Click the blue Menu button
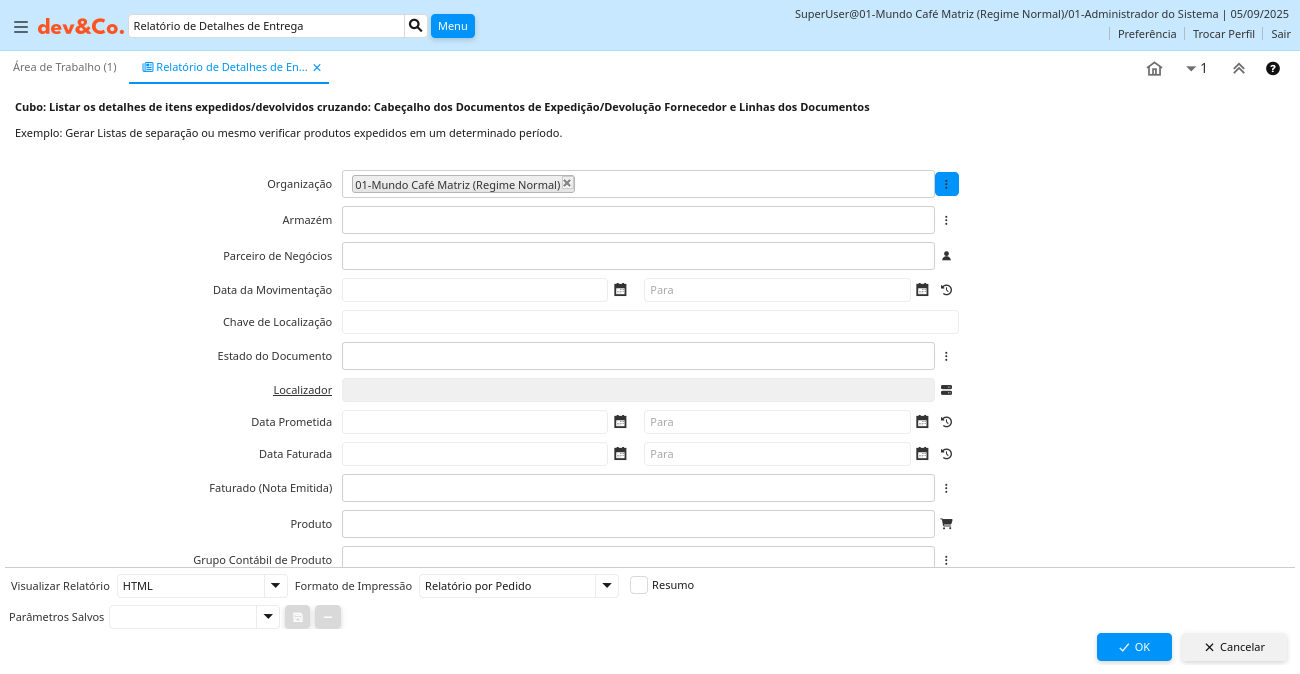The height and width of the screenshot is (674, 1300). pos(452,26)
